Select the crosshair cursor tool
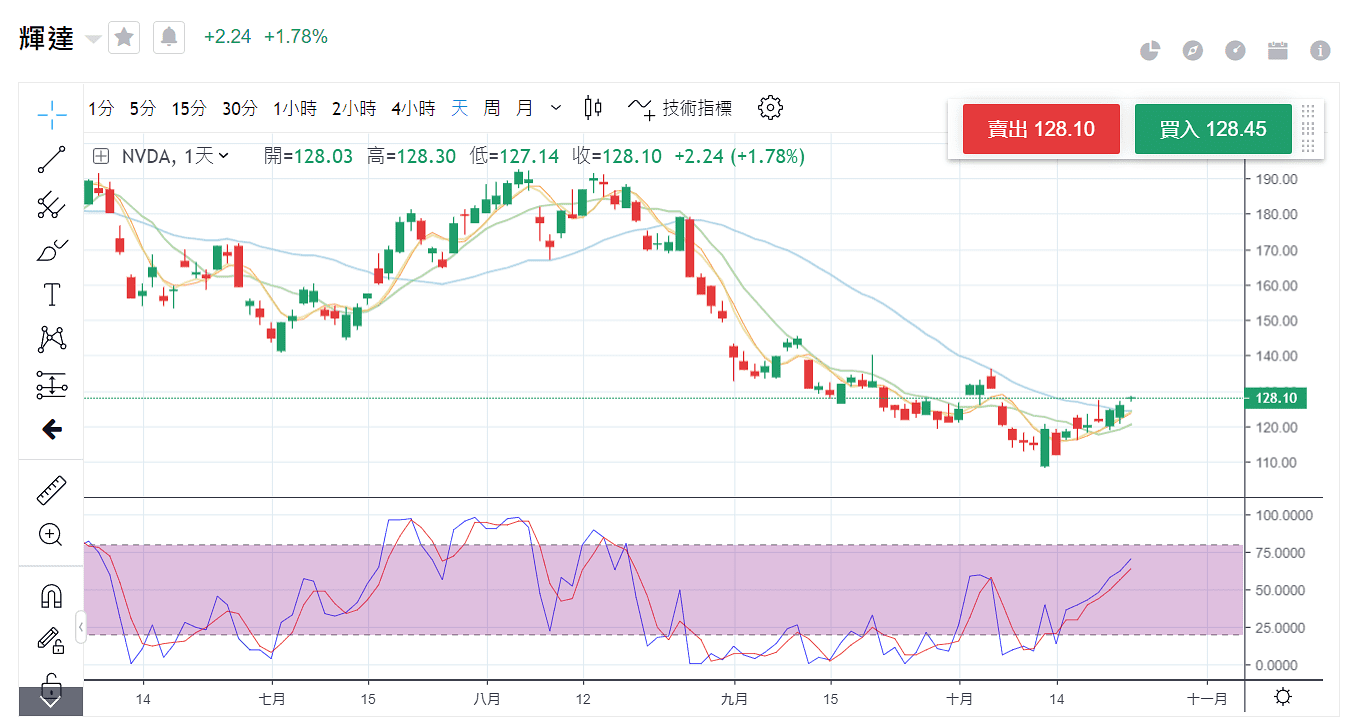Screen dimensions: 1350x727 pyautogui.click(x=51, y=113)
